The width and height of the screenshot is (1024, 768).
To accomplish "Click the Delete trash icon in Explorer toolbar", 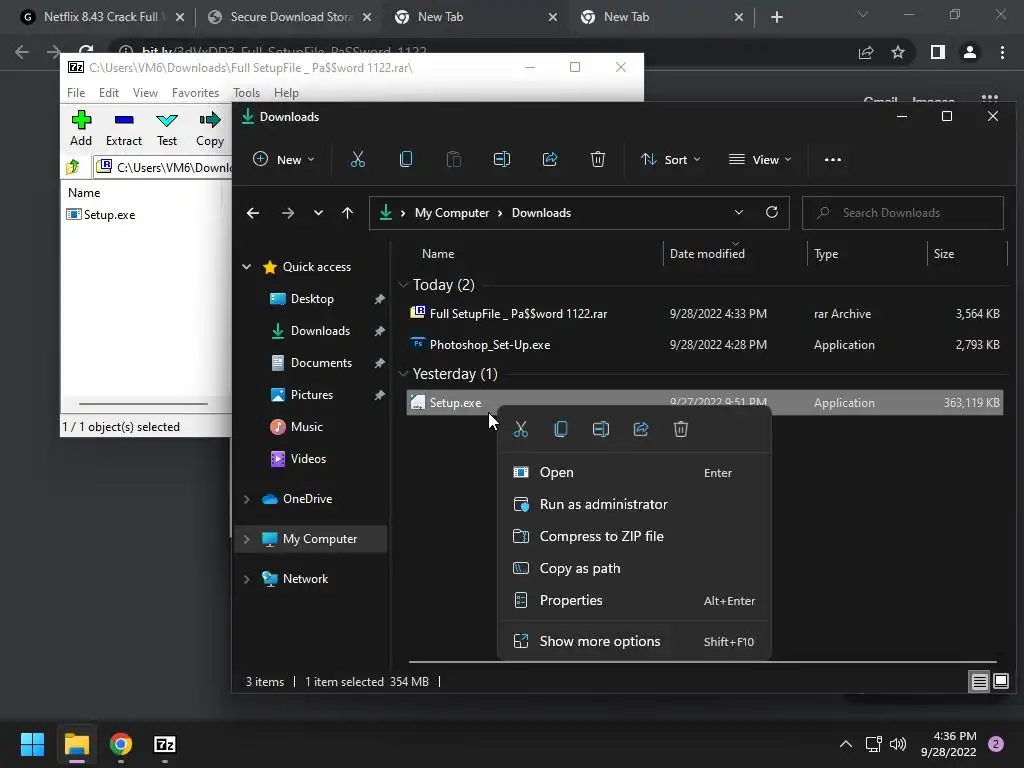I will point(598,159).
